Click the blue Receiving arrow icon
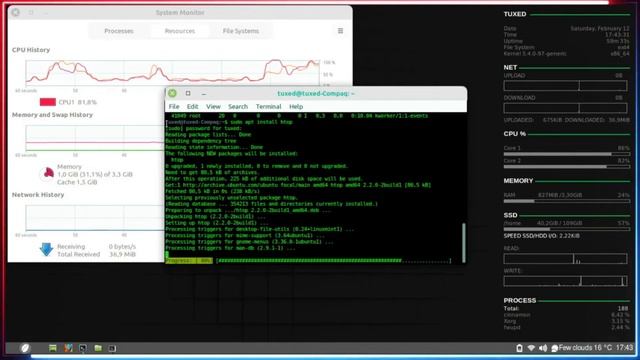 (46, 249)
